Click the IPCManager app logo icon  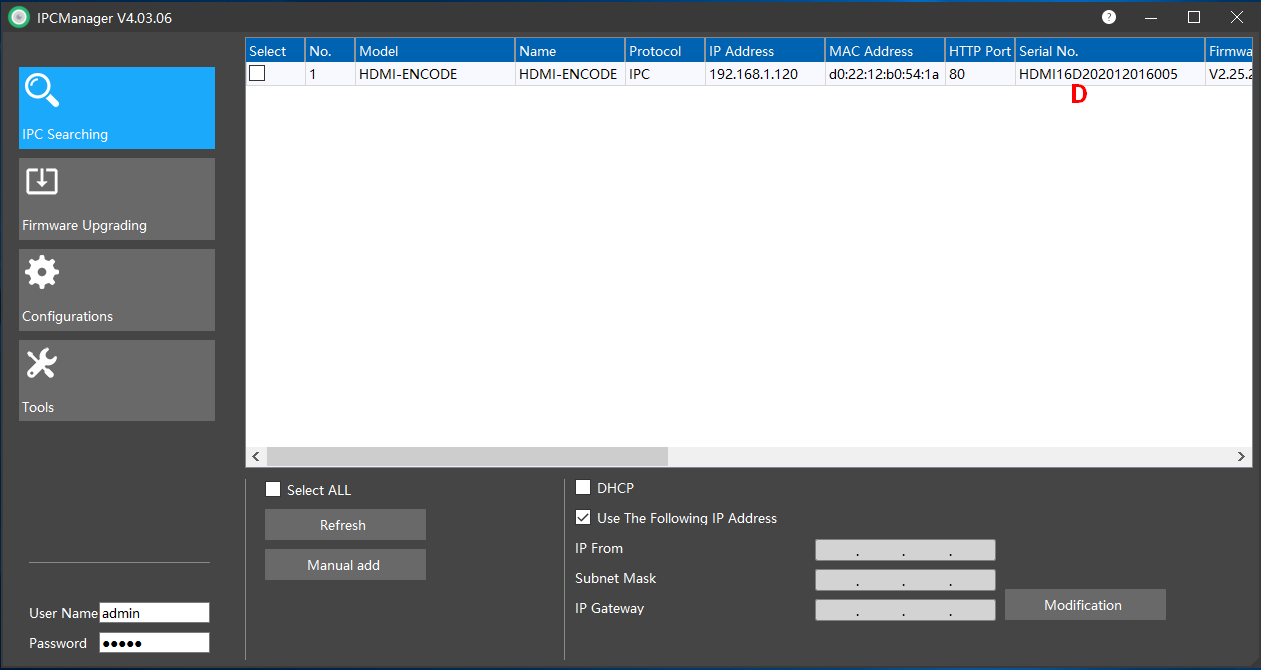click(19, 18)
